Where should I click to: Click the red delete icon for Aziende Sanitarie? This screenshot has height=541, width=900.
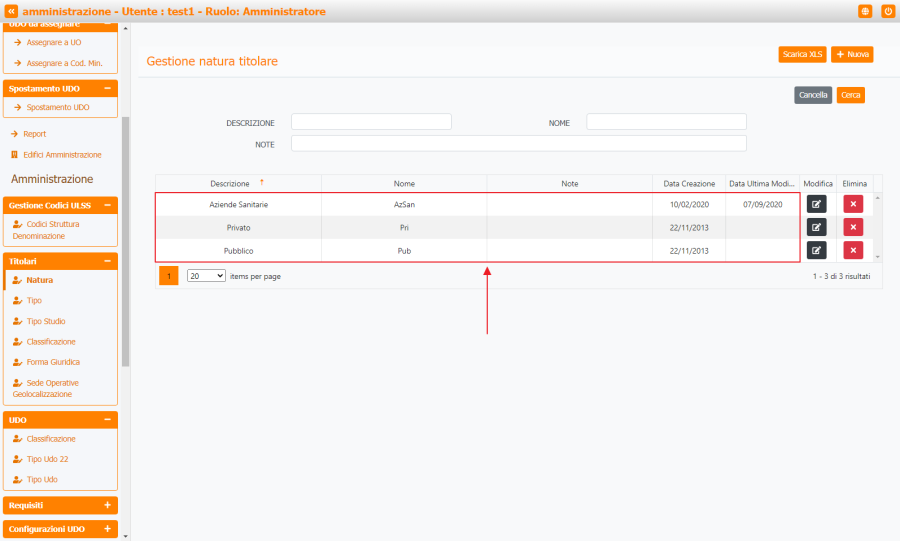click(853, 204)
